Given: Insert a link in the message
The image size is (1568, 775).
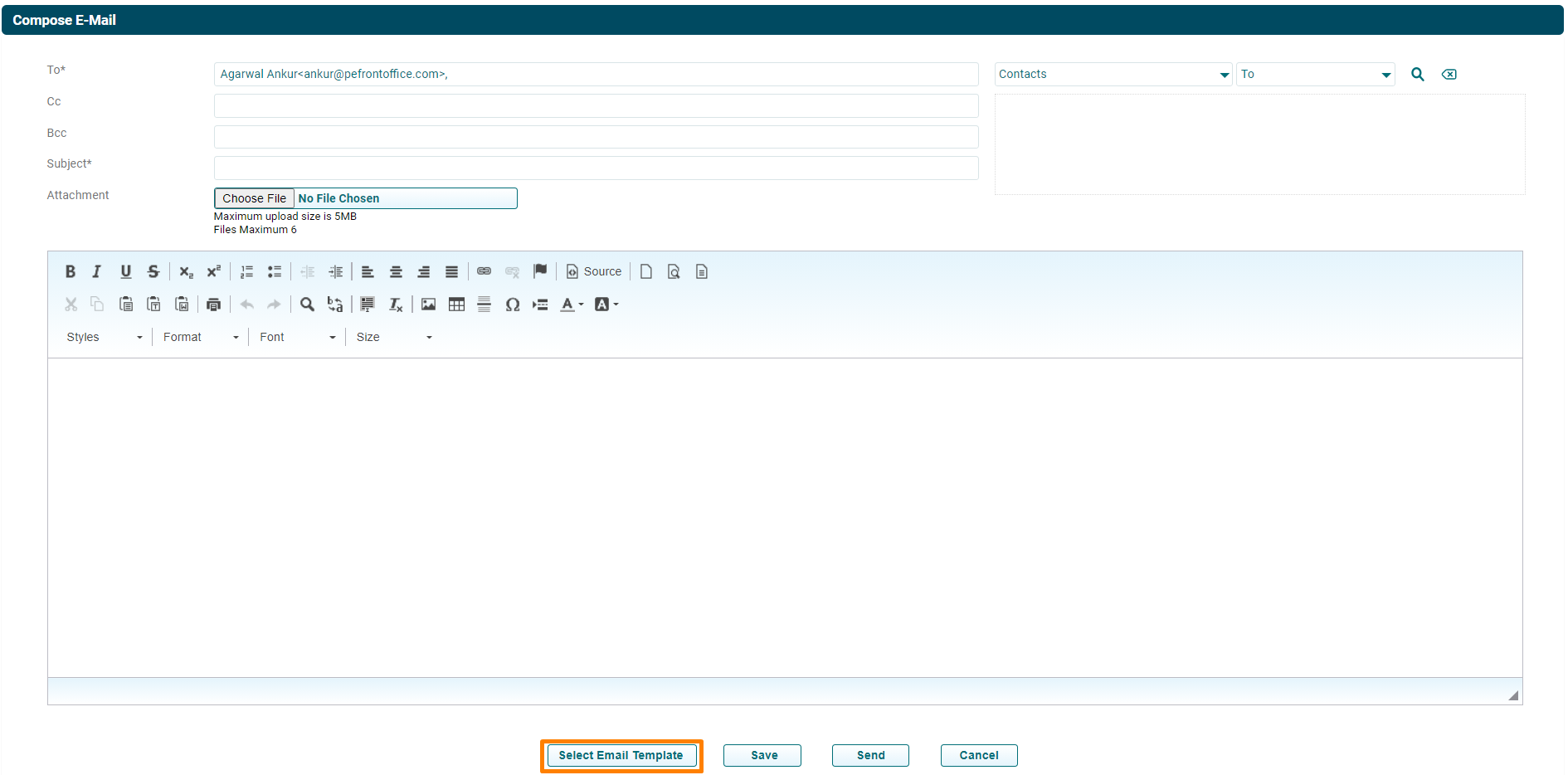Looking at the screenshot, I should click(x=485, y=271).
